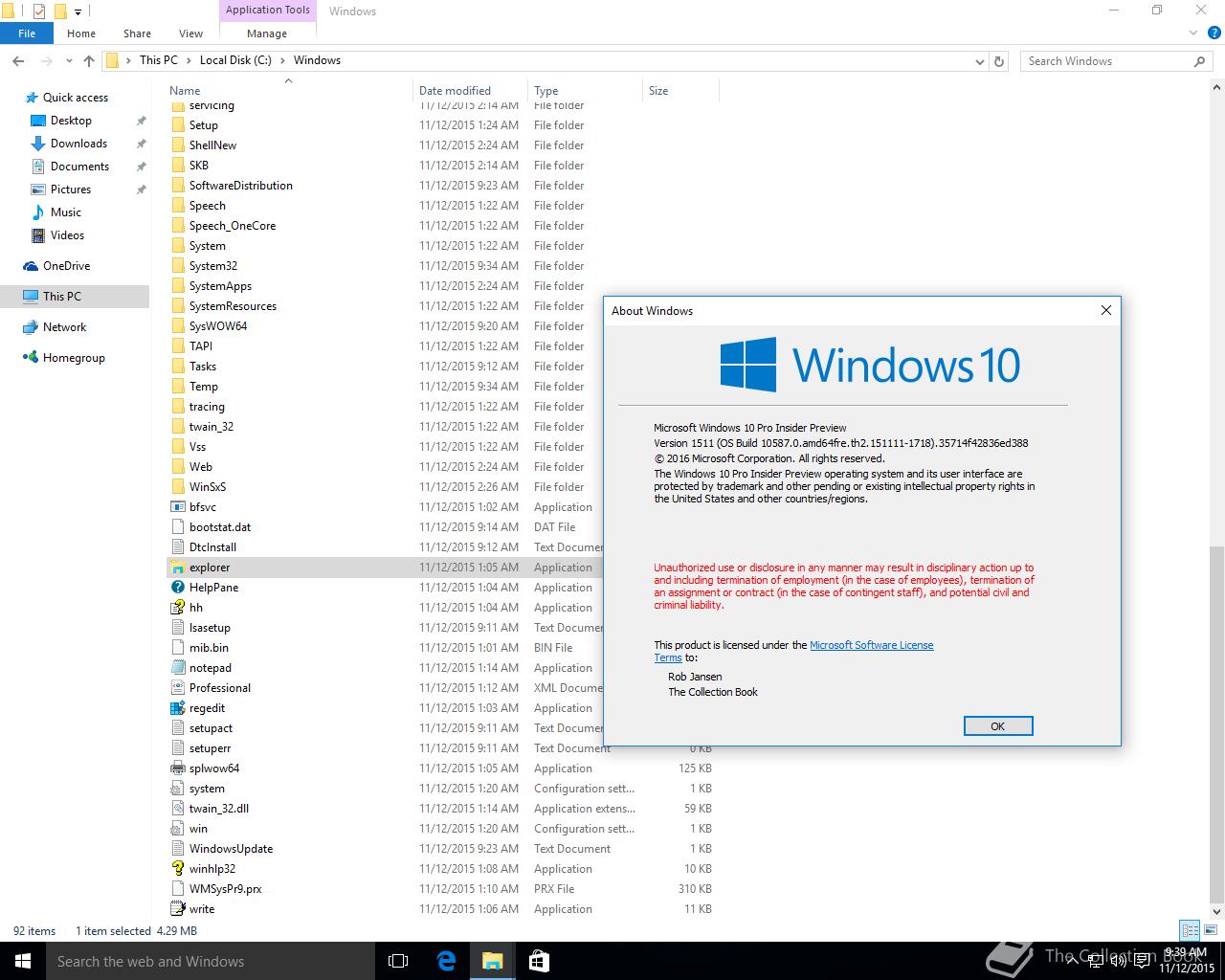Image resolution: width=1225 pixels, height=980 pixels.
Task: Switch to Details view layout
Action: tap(1190, 930)
